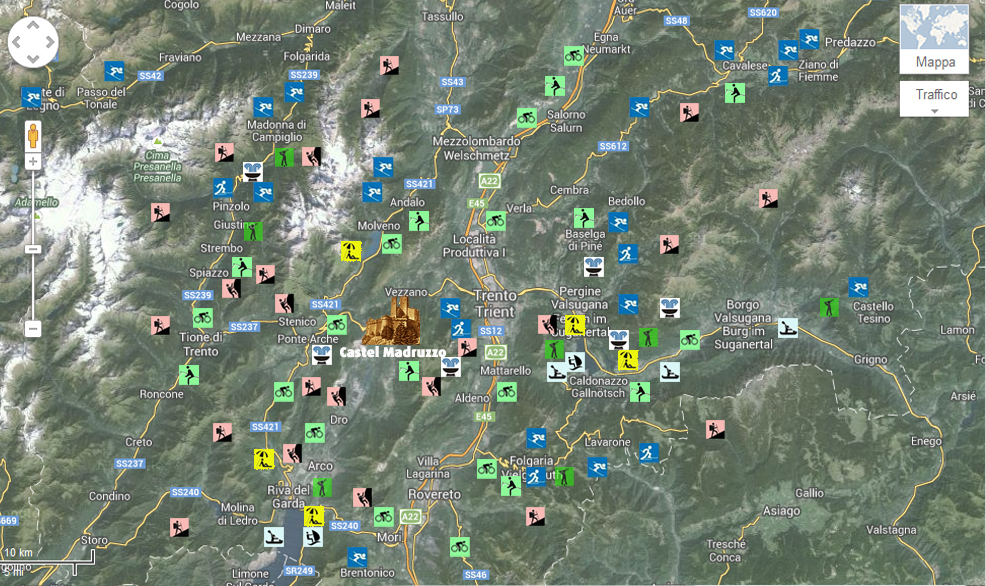
Task: Select the skiing marker near Brentonico
Action: coord(357,557)
